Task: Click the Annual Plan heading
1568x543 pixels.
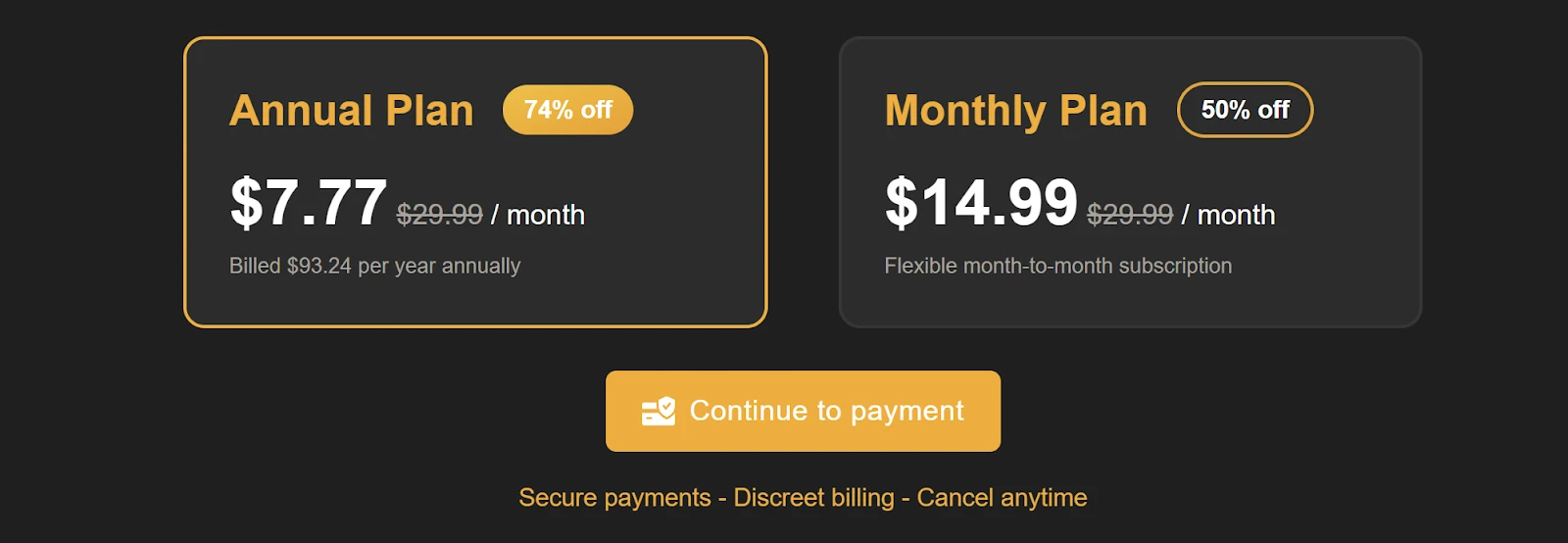Action: 352,111
